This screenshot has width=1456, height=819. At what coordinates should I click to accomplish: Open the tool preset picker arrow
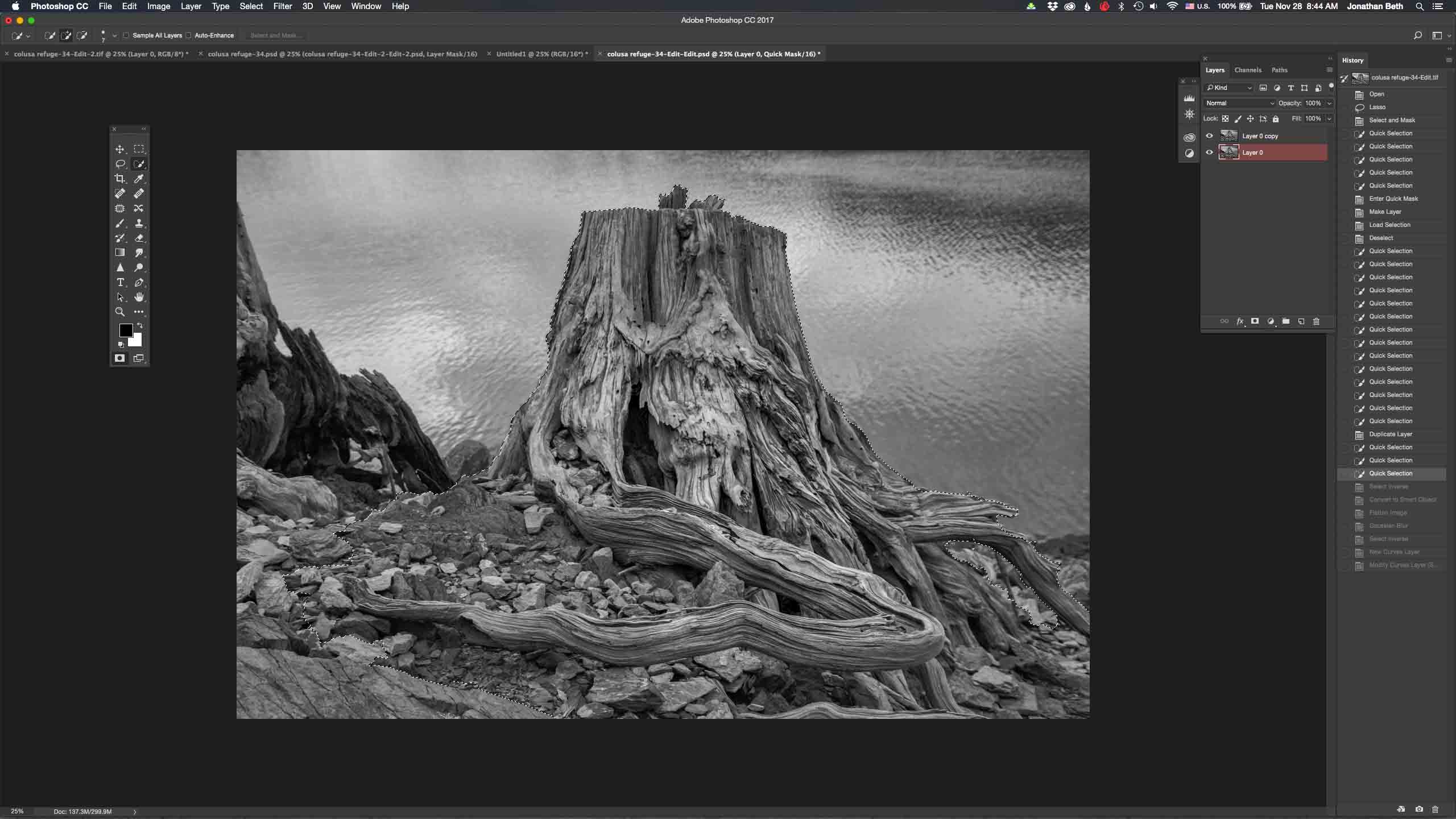pos(28,36)
